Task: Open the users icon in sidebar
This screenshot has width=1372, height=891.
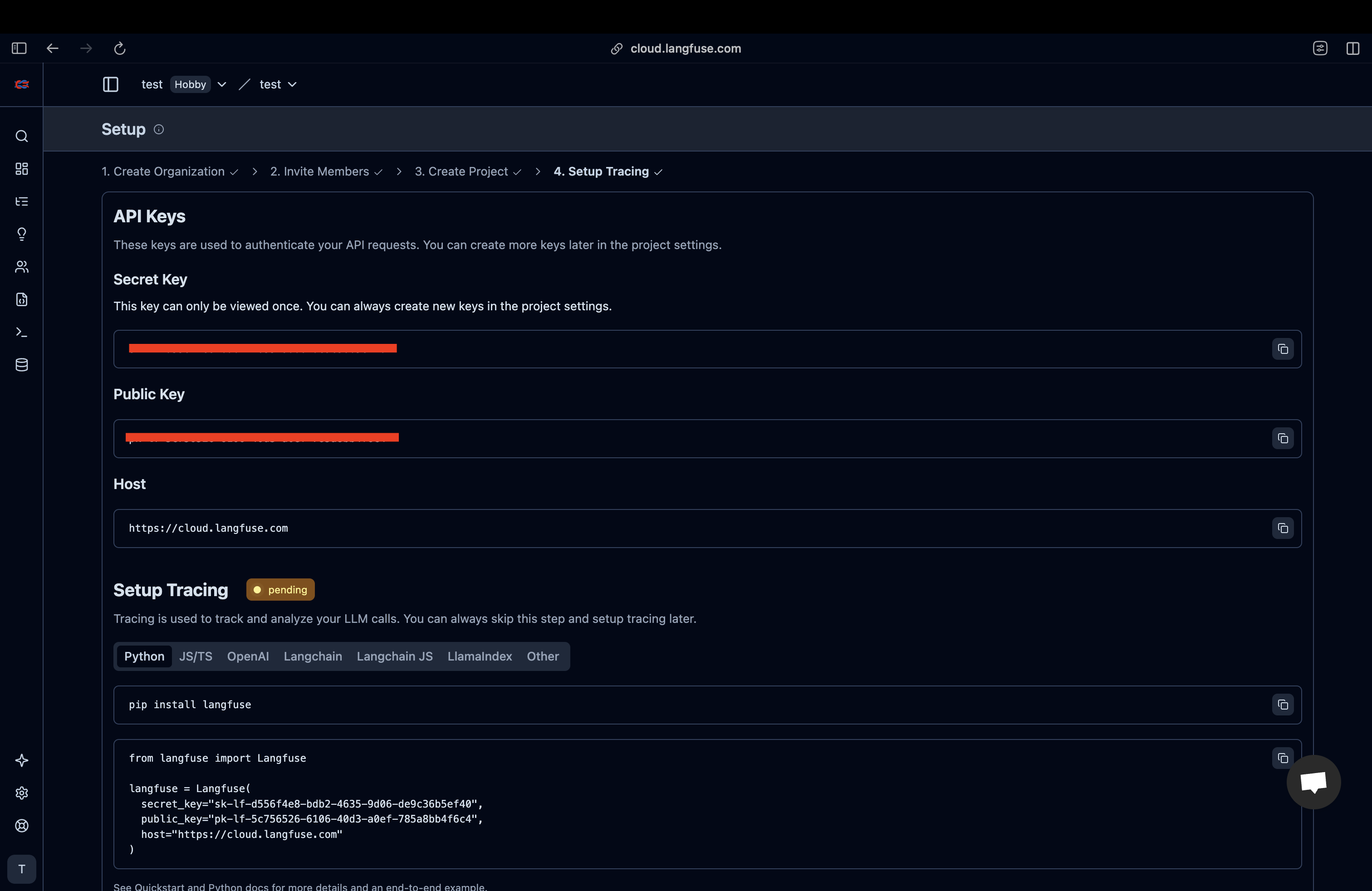Action: (x=21, y=267)
